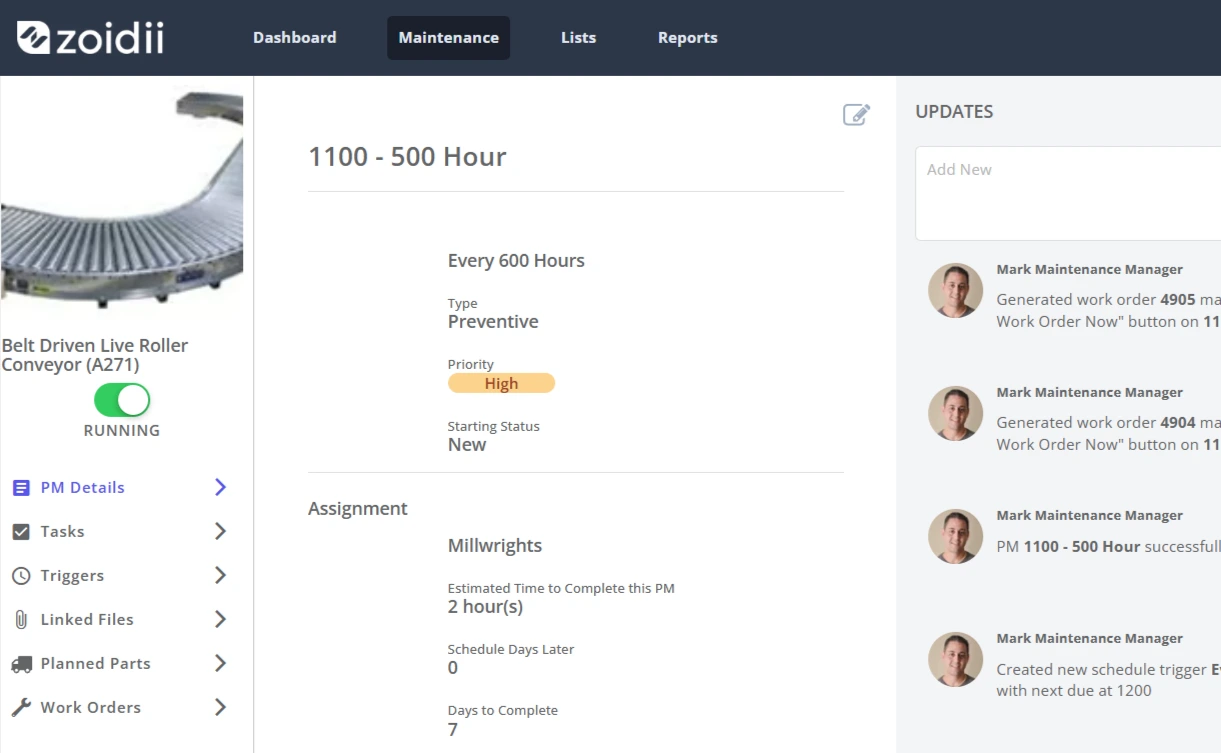This screenshot has height=753, width=1221.
Task: Click the 'Millwrights' assignment text
Action: (495, 546)
